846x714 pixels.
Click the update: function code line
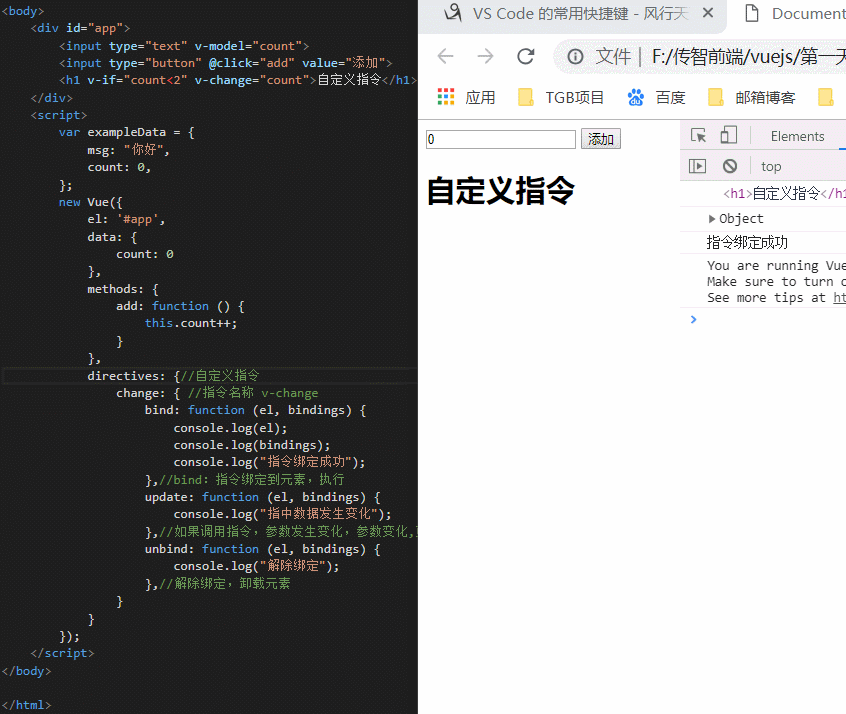(262, 497)
